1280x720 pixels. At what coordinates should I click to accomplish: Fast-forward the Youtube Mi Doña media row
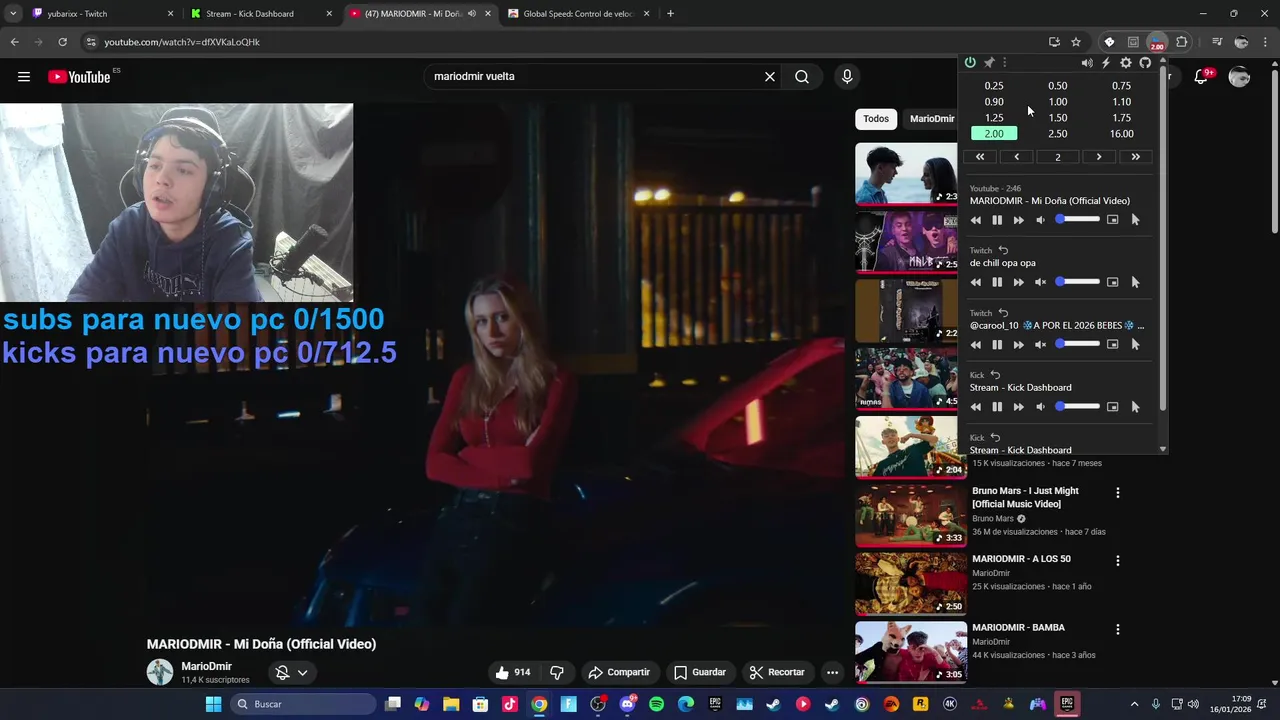pos(1018,220)
